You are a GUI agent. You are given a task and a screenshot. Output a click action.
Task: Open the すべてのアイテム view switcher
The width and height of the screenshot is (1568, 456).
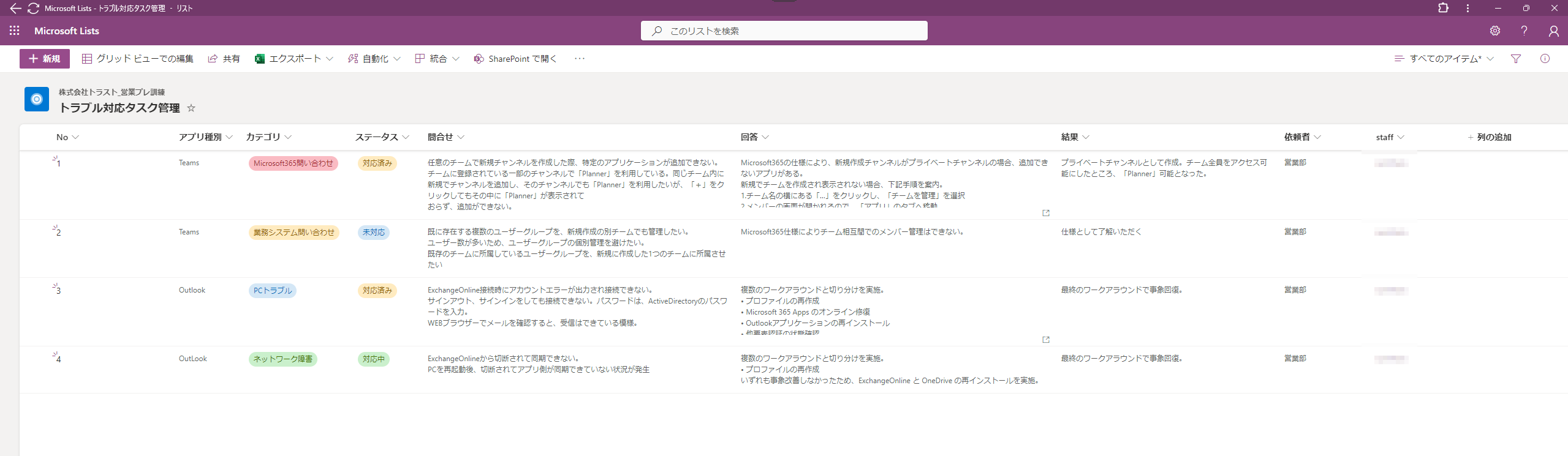(x=1444, y=59)
